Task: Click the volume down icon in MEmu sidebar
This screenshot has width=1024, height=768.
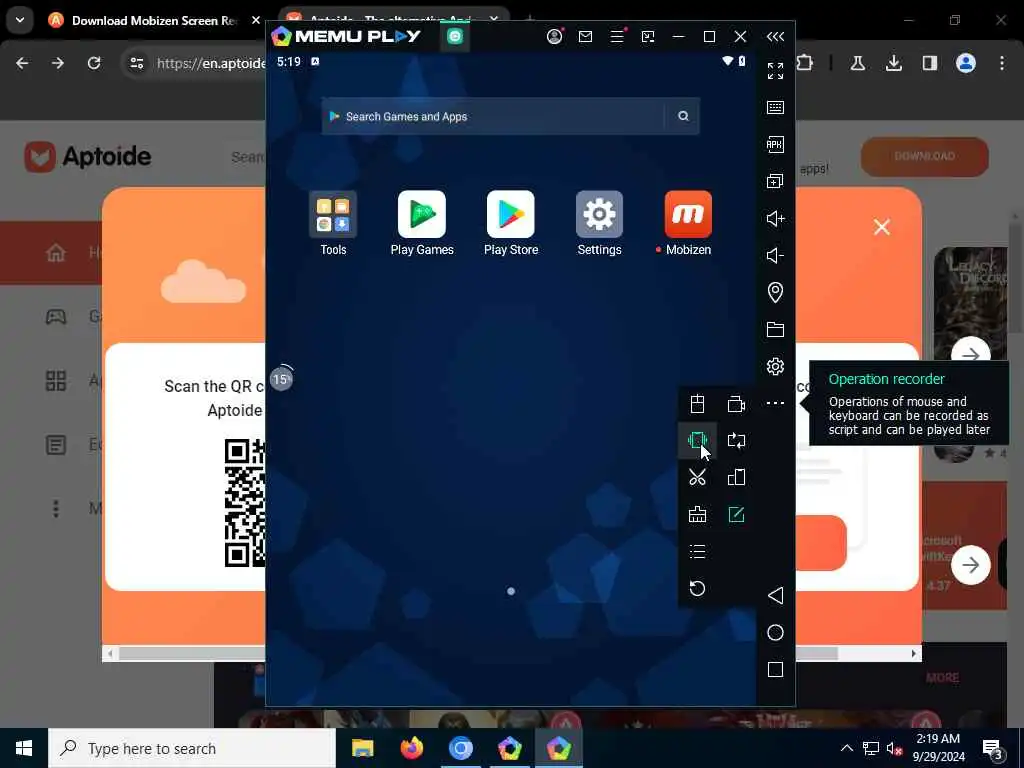Action: (775, 255)
